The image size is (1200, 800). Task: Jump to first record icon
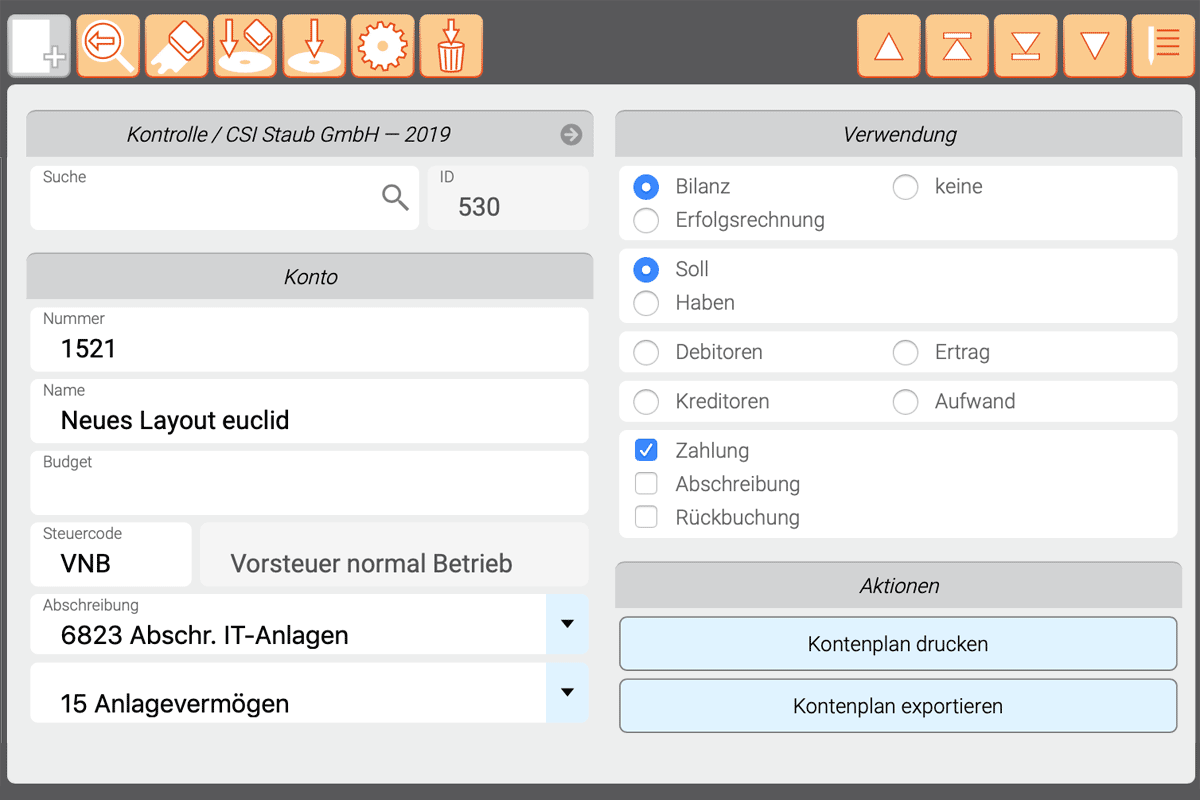coord(957,46)
